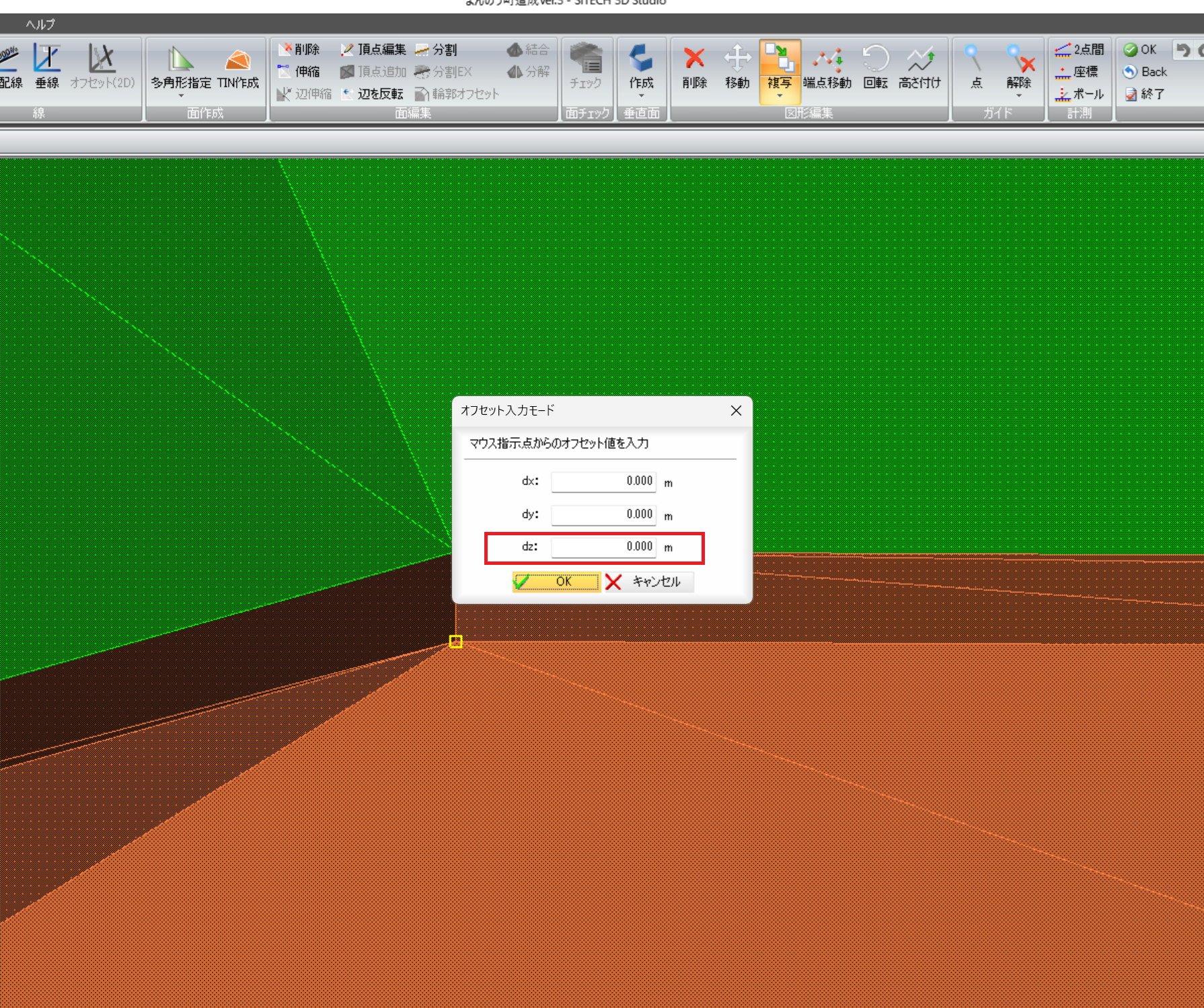The height and width of the screenshot is (1008, 1204).
Task: Select the オフセット(2D) tool
Action: 102,67
